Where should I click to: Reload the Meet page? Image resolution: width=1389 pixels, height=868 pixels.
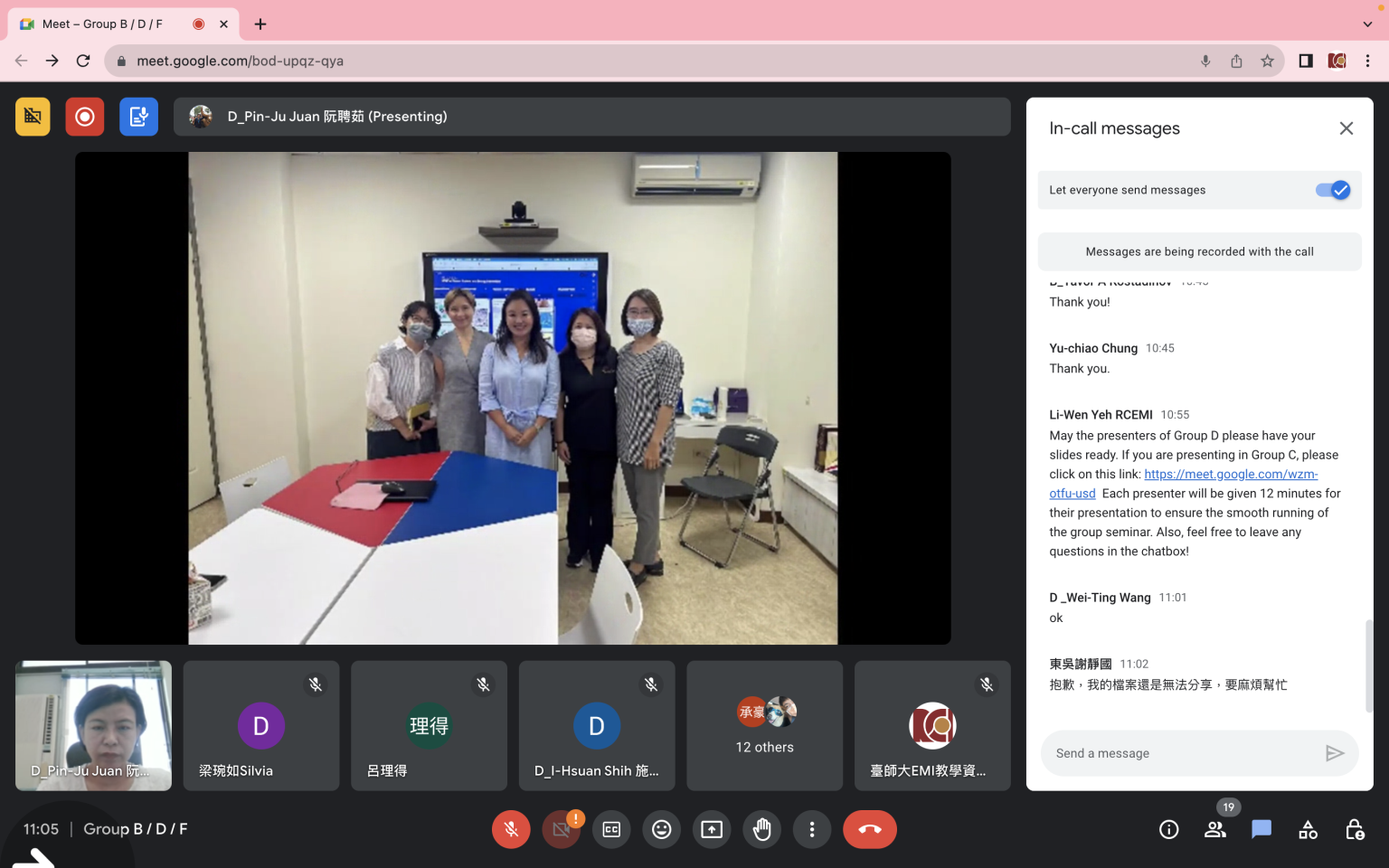[x=83, y=61]
